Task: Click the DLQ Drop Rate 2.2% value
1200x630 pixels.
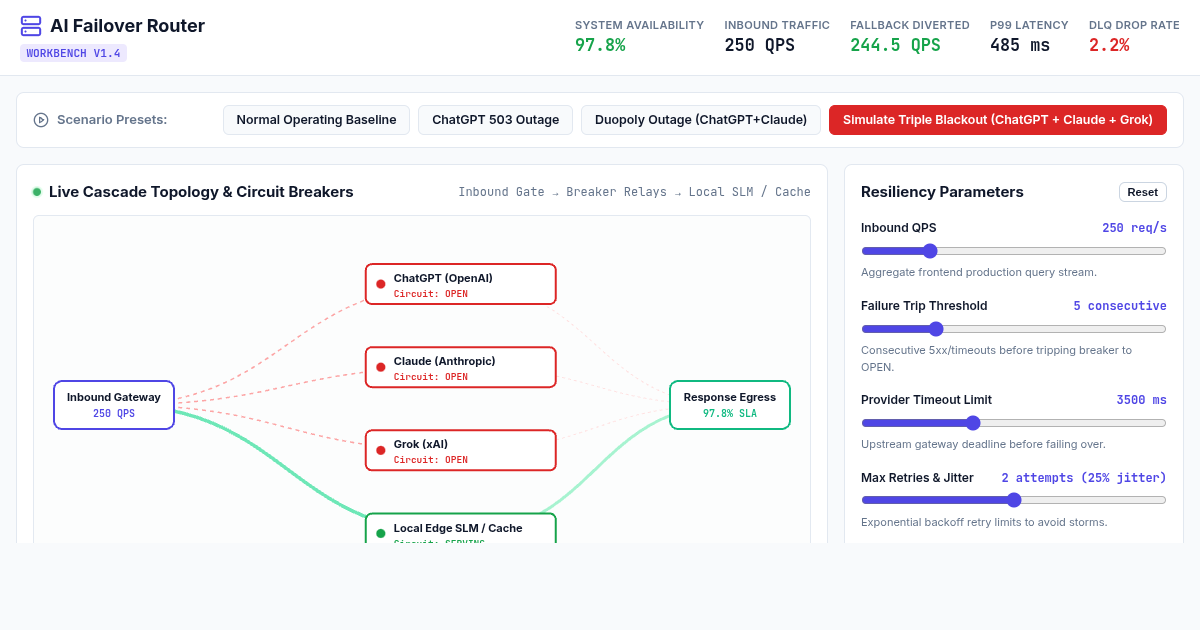Action: (x=1109, y=45)
